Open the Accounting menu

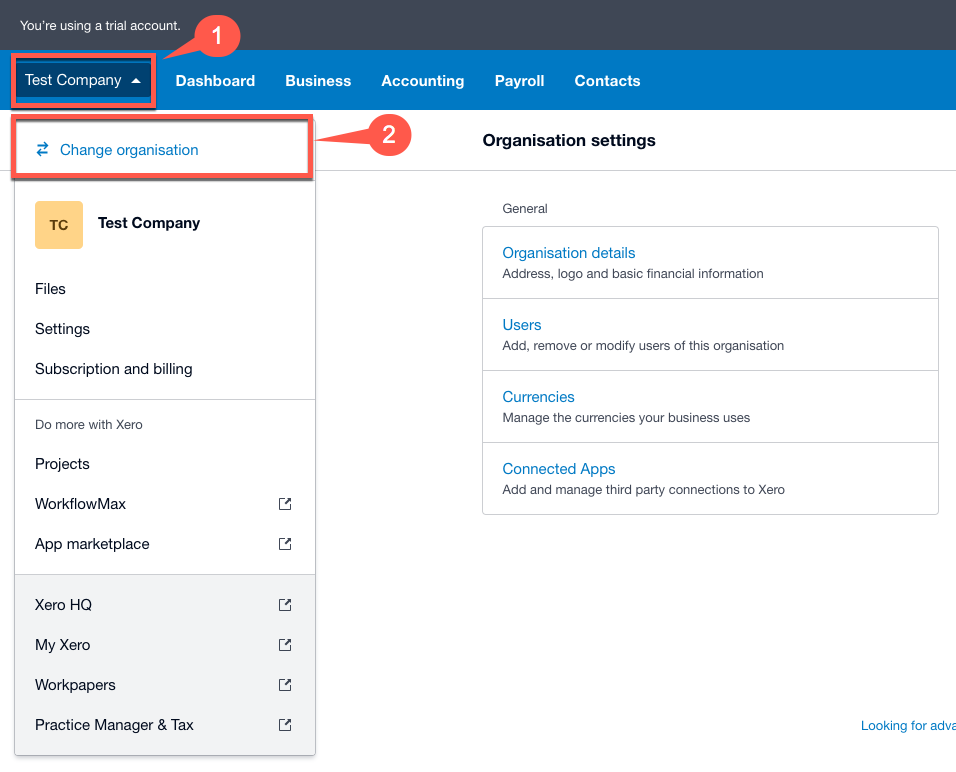(423, 80)
